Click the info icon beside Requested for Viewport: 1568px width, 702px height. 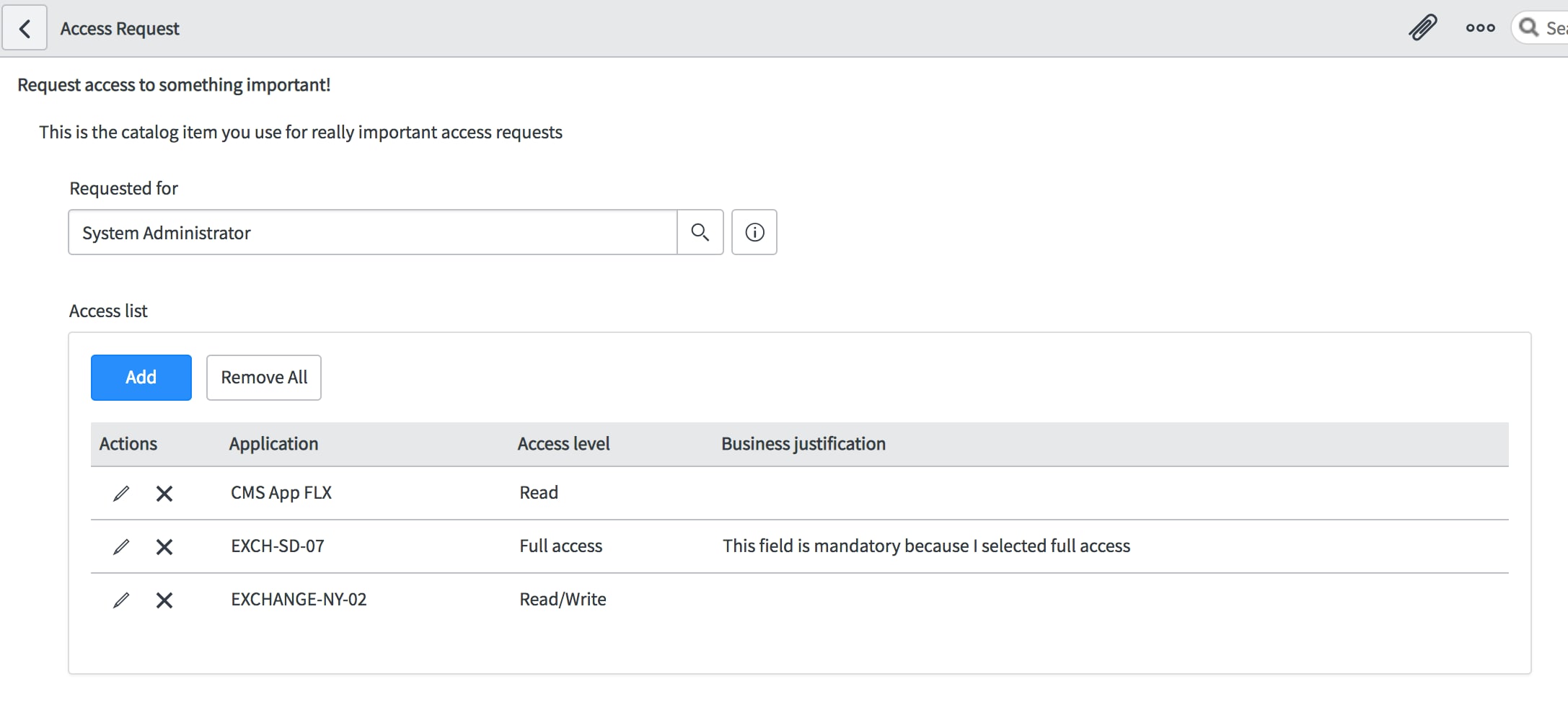click(x=754, y=232)
